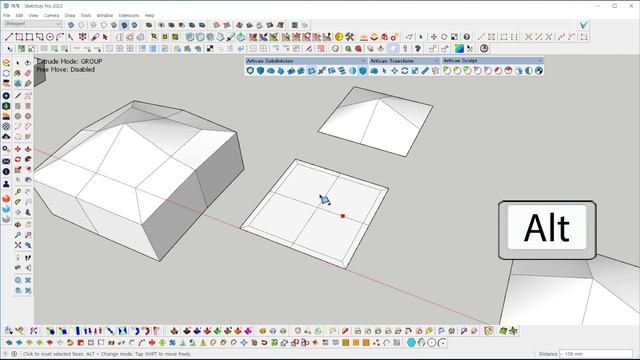
Task: Click the red pencil tool icon
Action: pos(95,37)
